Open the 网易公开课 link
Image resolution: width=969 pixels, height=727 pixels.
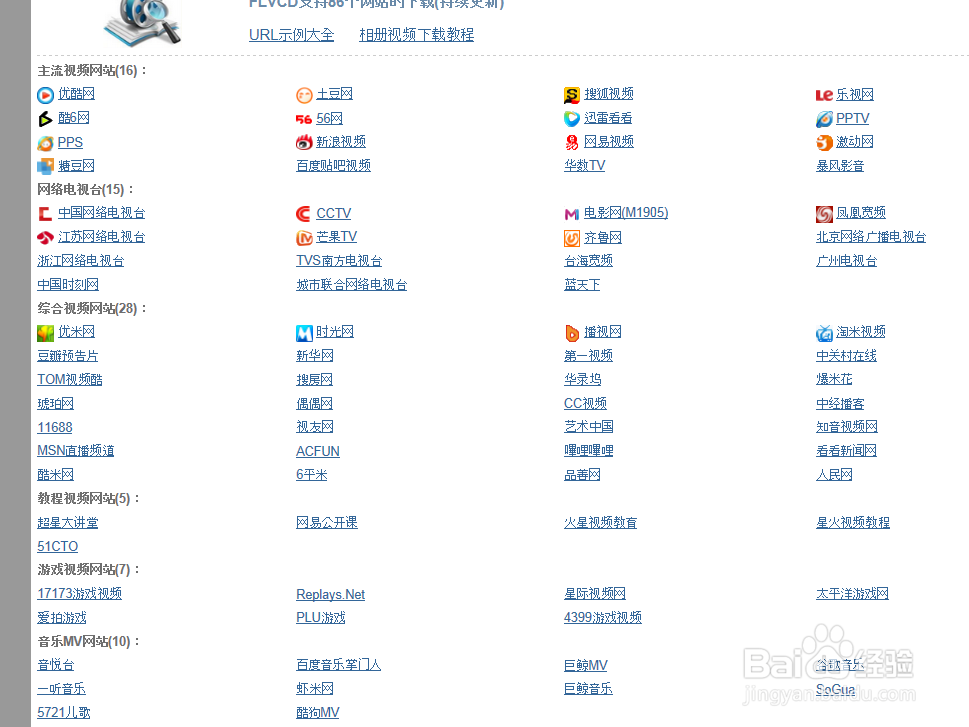(x=326, y=523)
